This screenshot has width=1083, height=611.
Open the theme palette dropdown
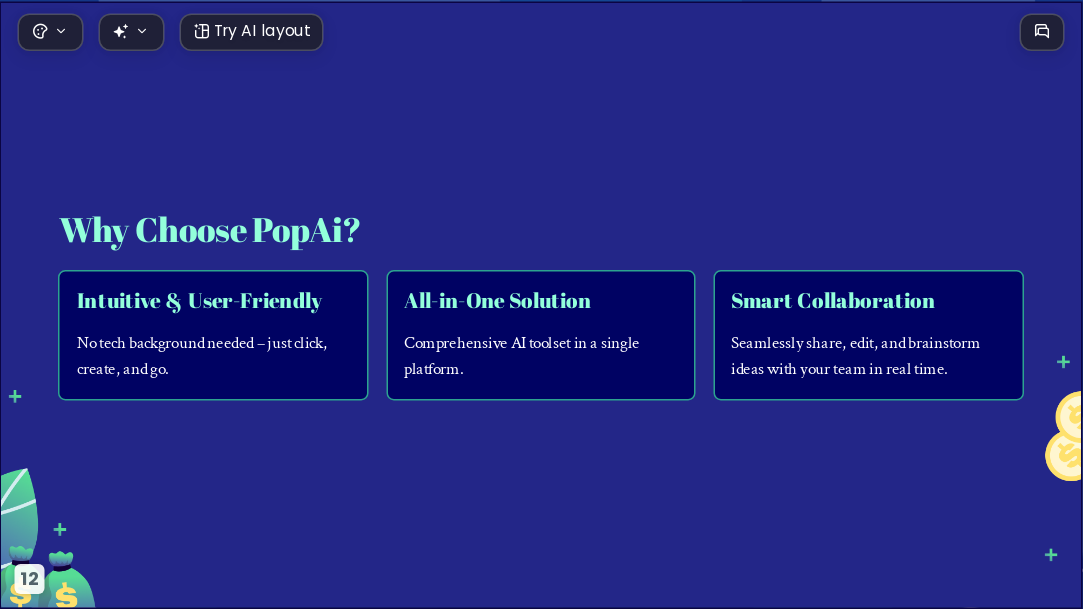point(50,32)
